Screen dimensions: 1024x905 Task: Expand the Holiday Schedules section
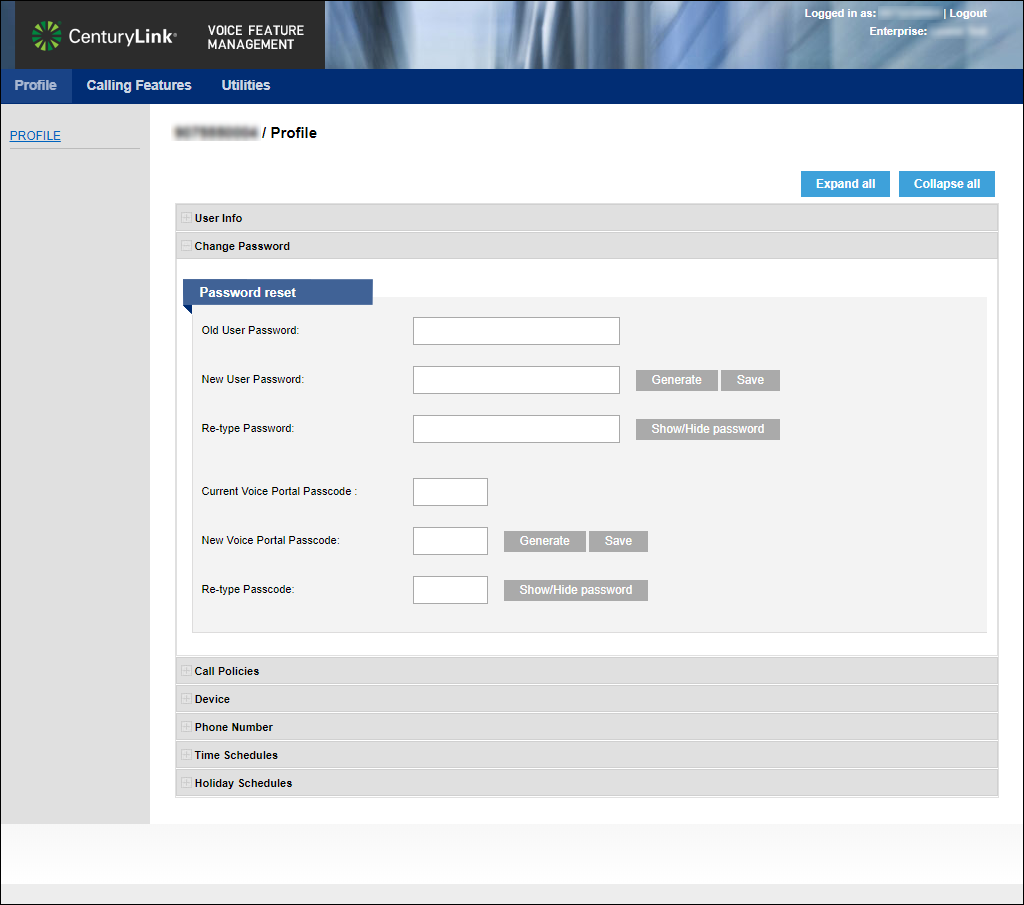coord(586,784)
